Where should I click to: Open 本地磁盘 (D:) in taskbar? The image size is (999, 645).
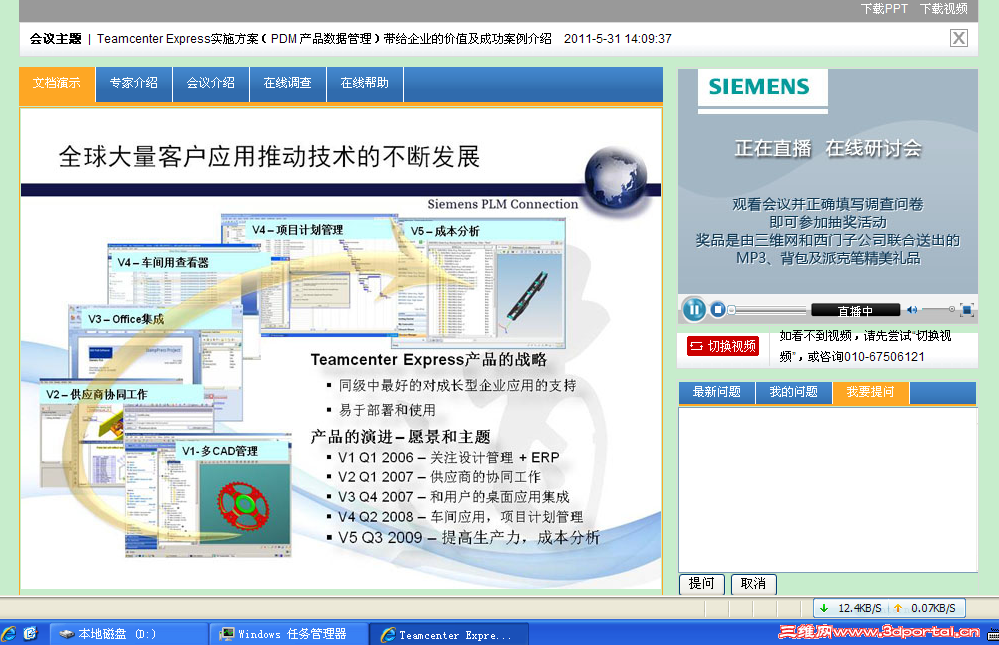pos(129,634)
